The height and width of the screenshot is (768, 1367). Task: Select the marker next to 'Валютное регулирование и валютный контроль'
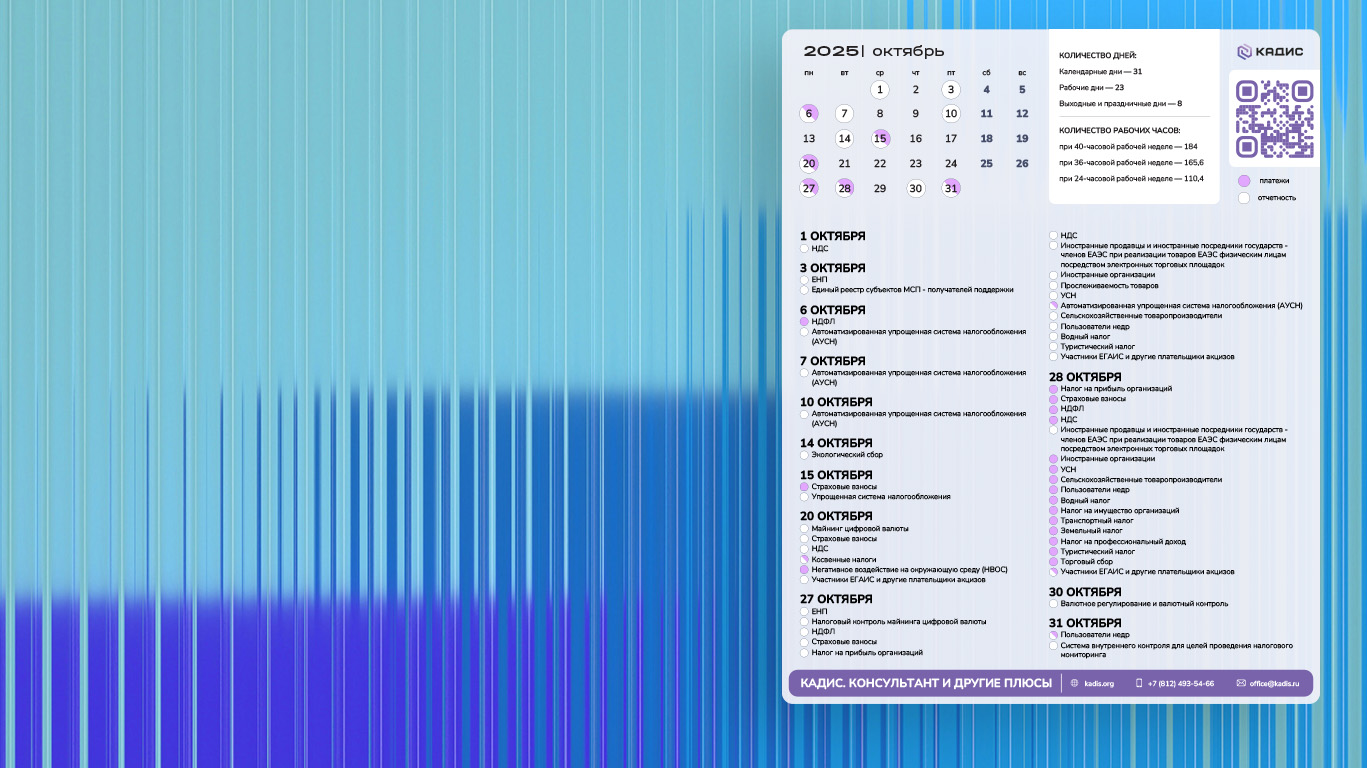pyautogui.click(x=1053, y=604)
